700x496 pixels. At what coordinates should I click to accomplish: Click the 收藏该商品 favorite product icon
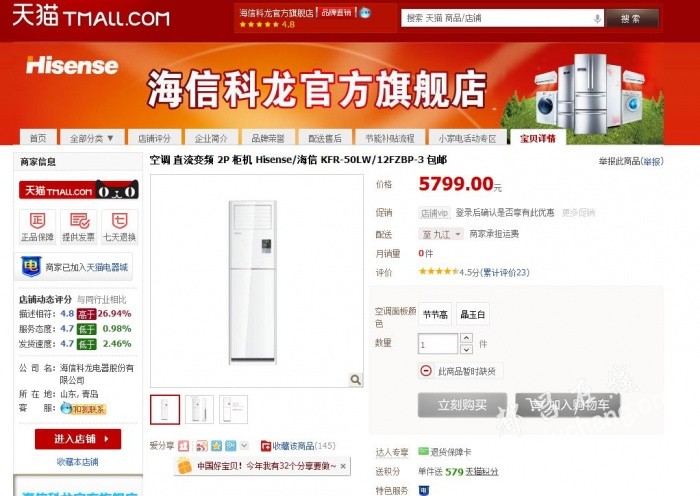tap(266, 446)
